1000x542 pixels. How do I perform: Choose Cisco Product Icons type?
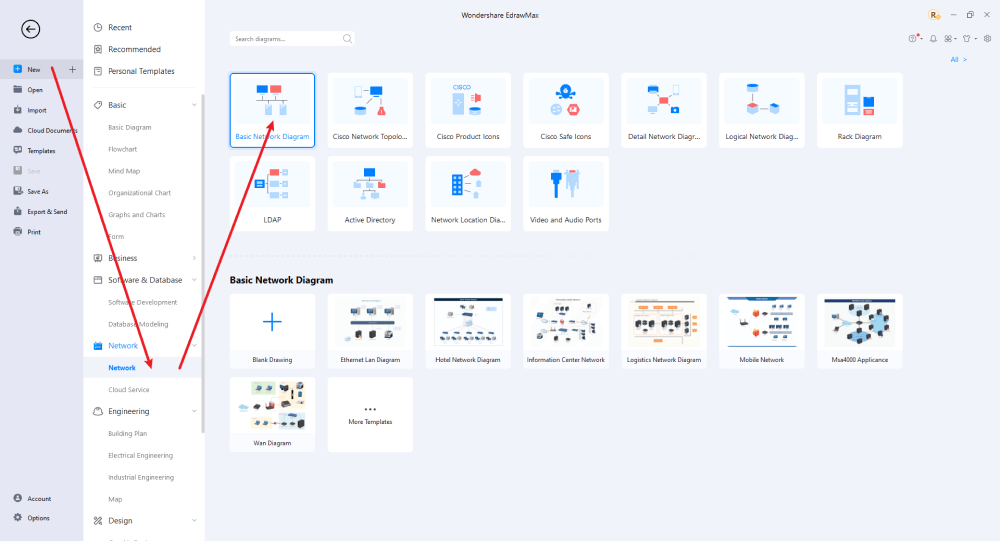(x=468, y=110)
